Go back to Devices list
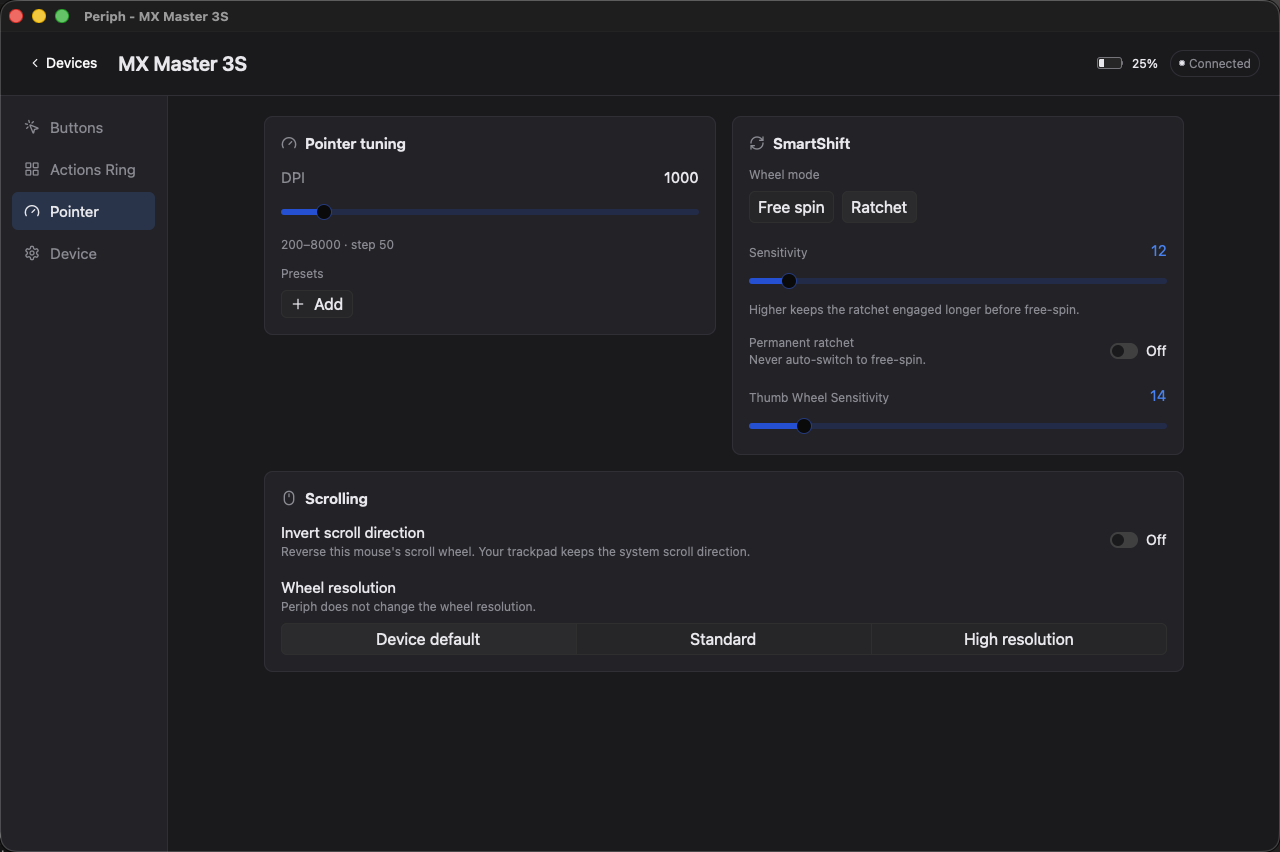Image resolution: width=1280 pixels, height=852 pixels. coord(64,63)
